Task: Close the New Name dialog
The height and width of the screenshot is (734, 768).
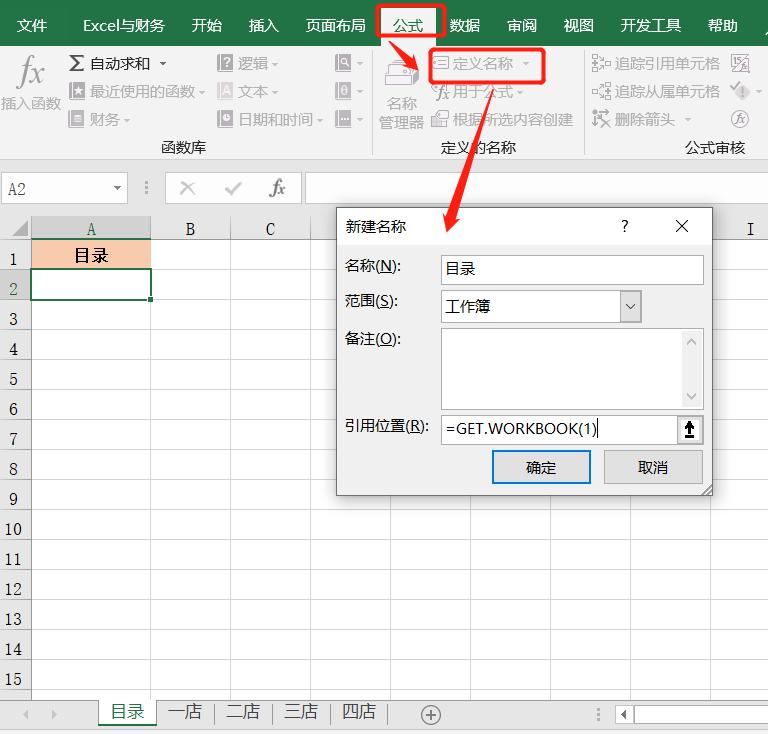Action: pyautogui.click(x=682, y=226)
